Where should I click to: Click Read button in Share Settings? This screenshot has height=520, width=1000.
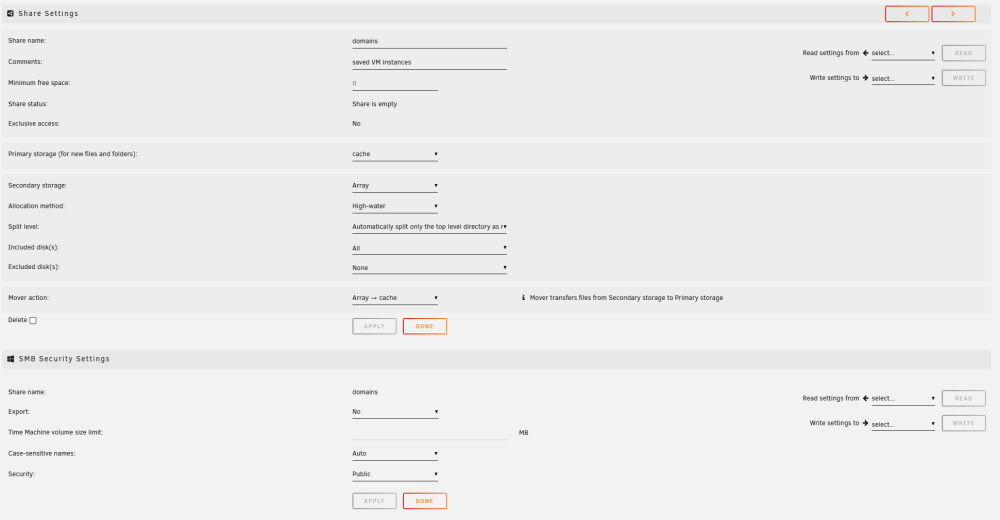[964, 53]
